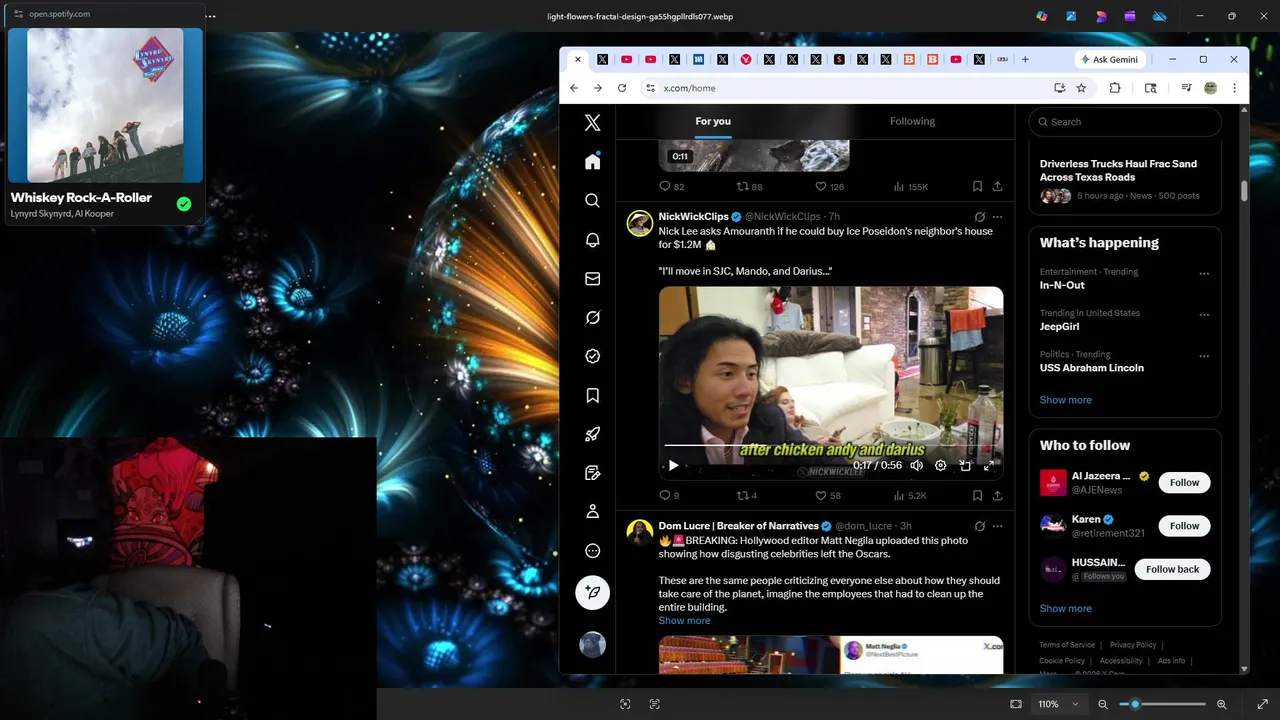
Task: Open Grok icon in X sidebar
Action: [x=593, y=317]
